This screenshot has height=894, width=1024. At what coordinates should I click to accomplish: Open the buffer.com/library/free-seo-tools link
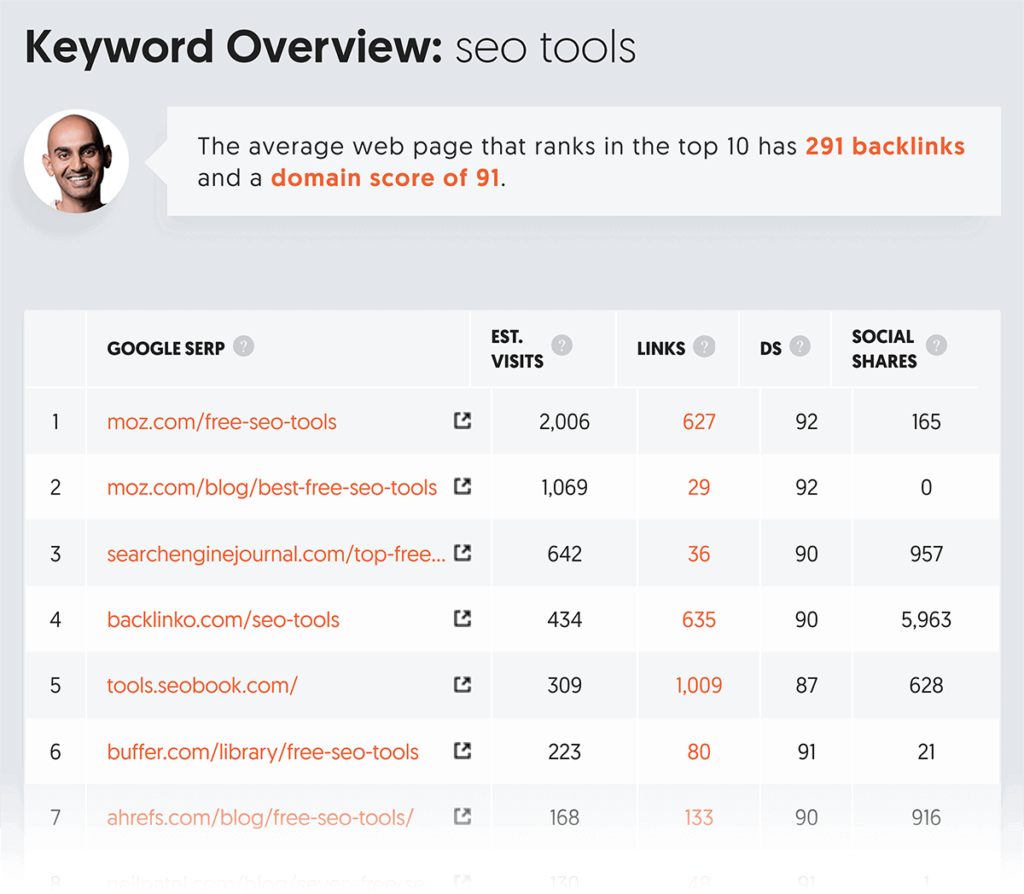[x=263, y=752]
